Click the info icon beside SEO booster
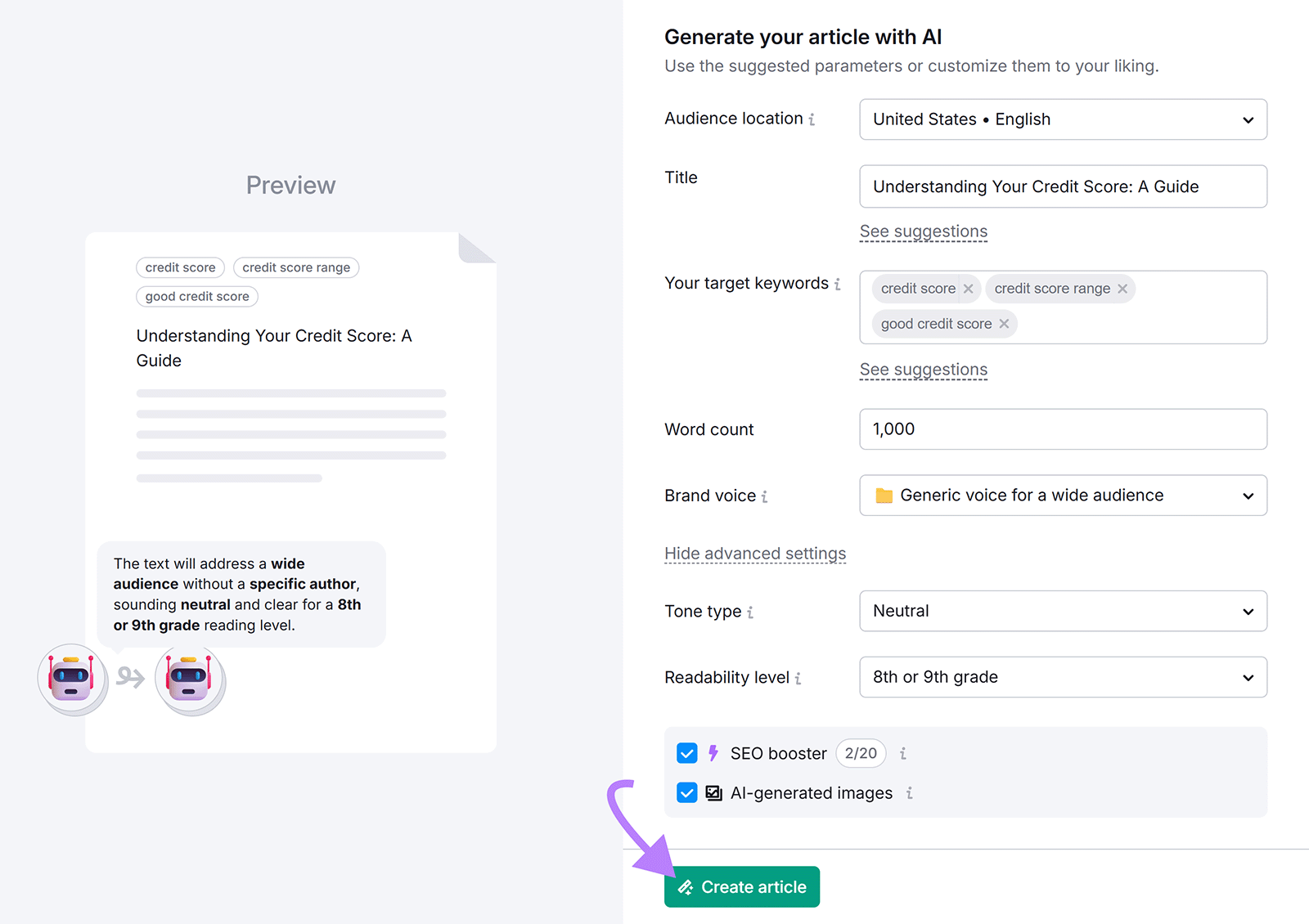The height and width of the screenshot is (924, 1309). [902, 753]
